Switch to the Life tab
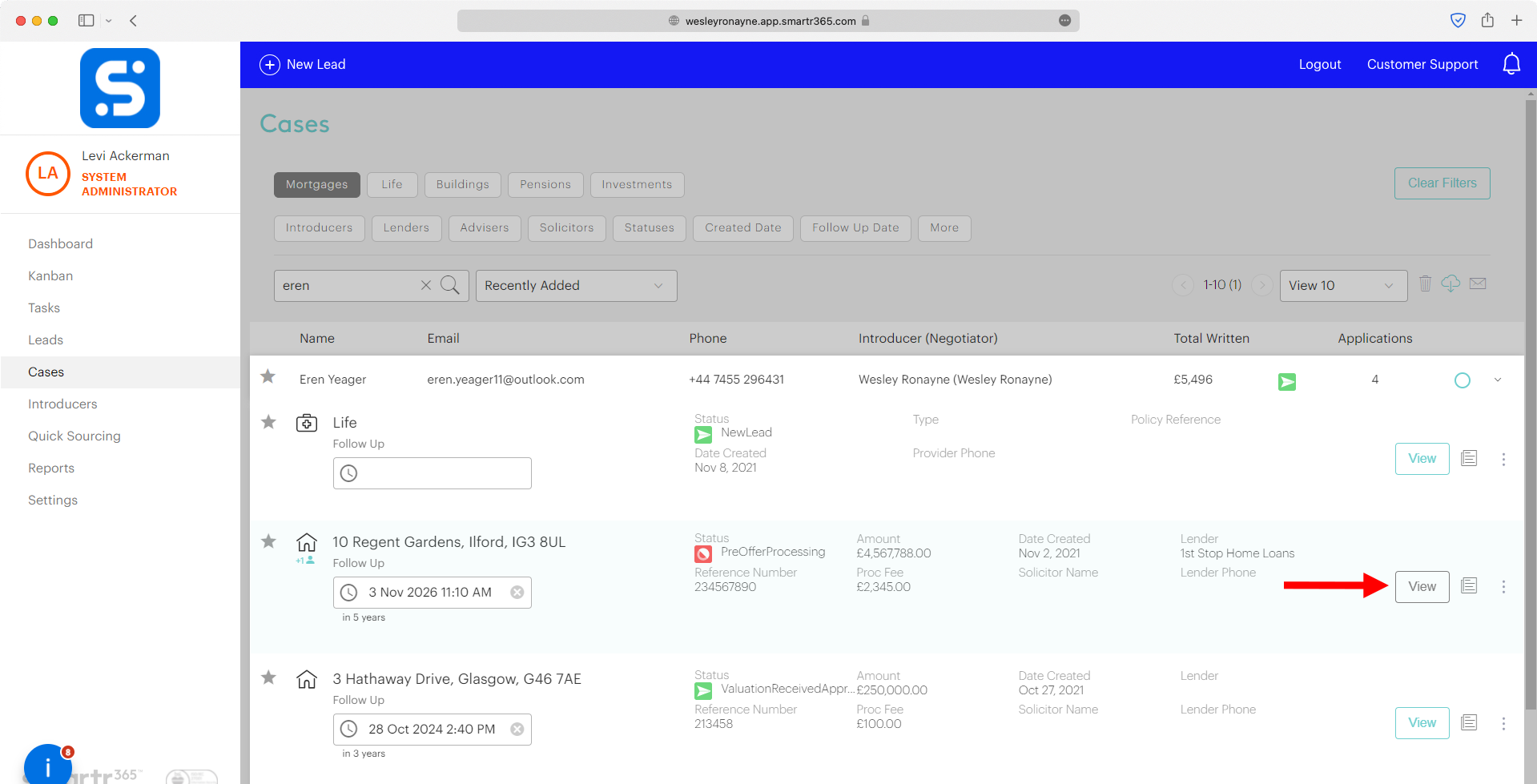The image size is (1537, 784). [x=392, y=185]
